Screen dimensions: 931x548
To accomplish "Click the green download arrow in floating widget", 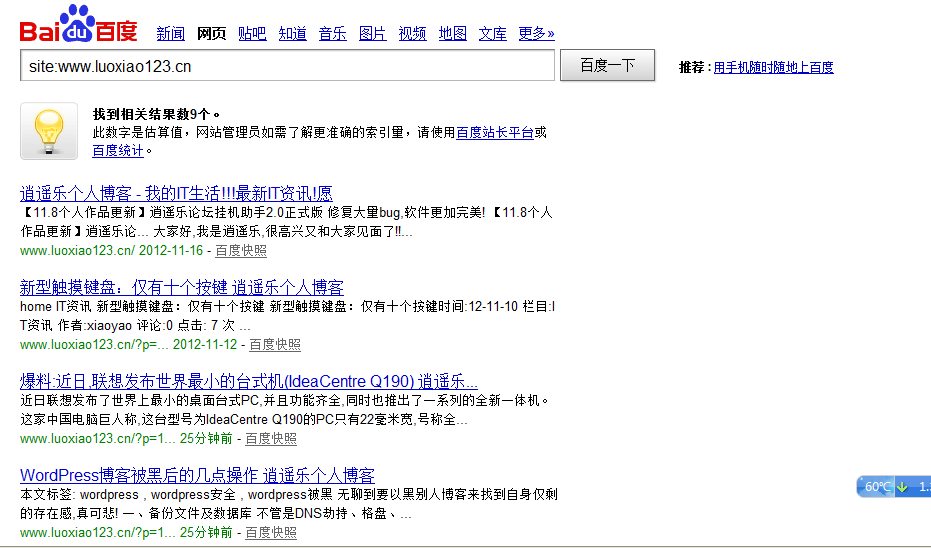I will (x=902, y=487).
